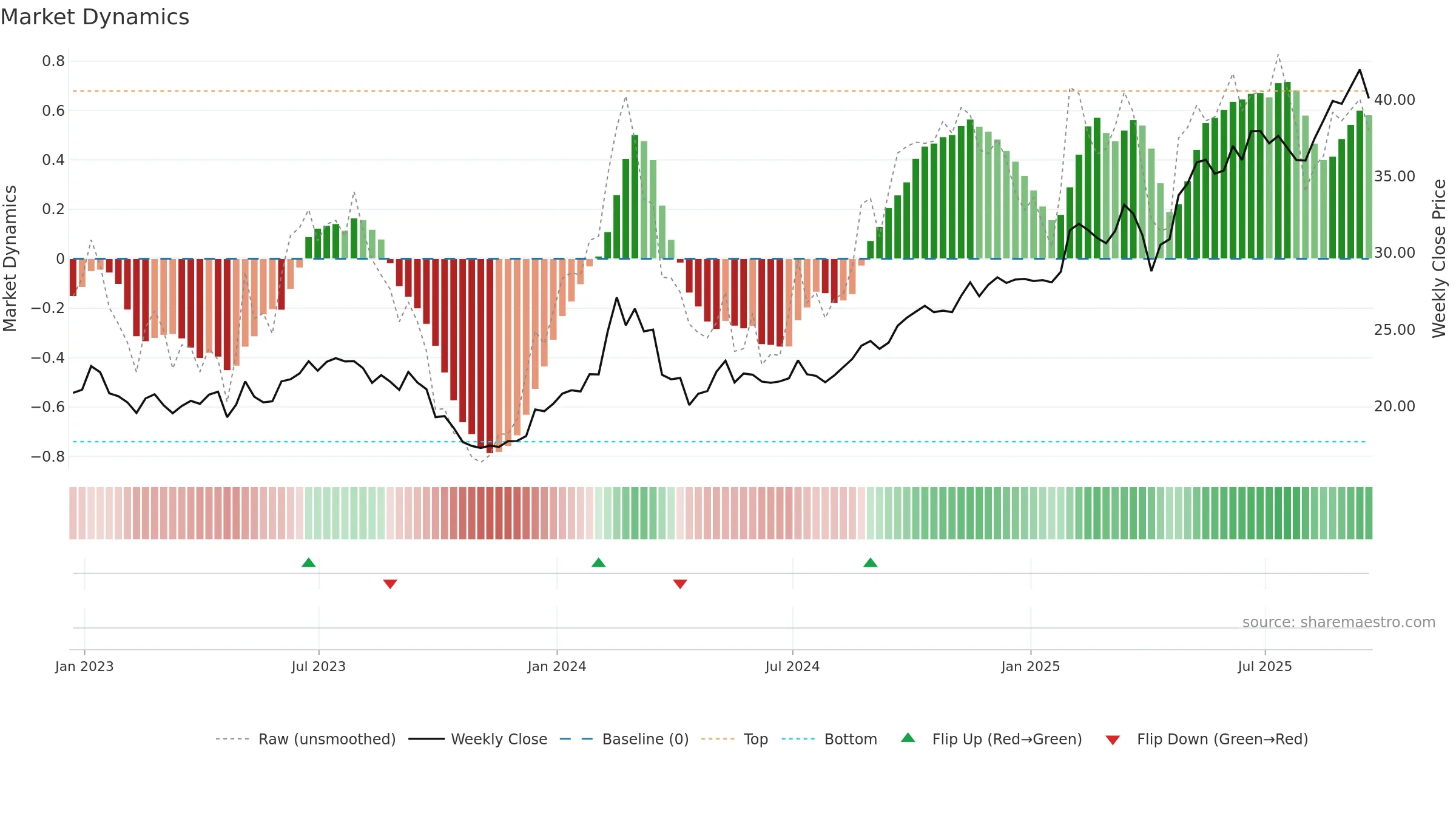
Task: Click the Jan 2025 x-axis label
Action: pyautogui.click(x=1031, y=666)
